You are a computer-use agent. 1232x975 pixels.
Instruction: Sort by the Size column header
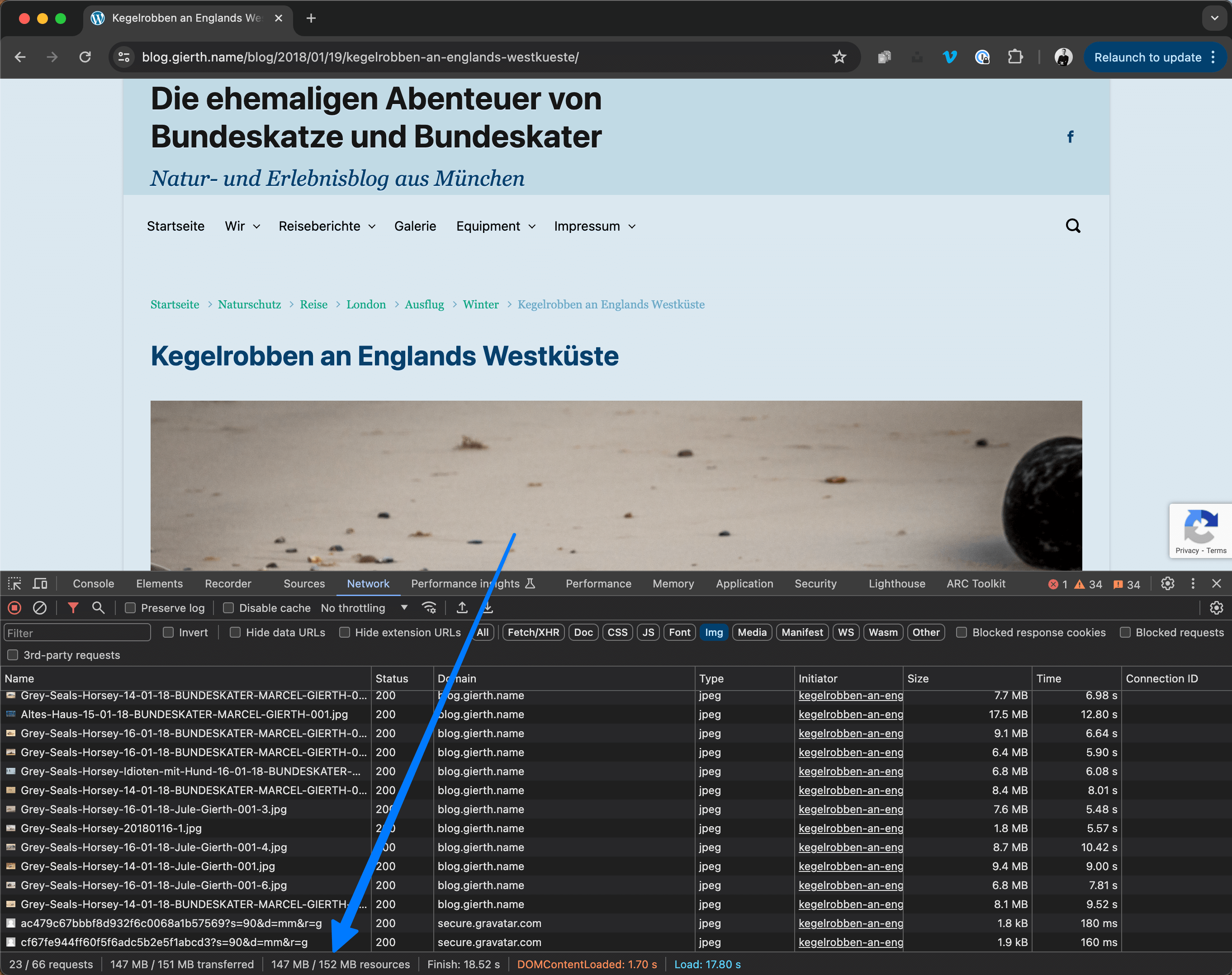coord(967,679)
